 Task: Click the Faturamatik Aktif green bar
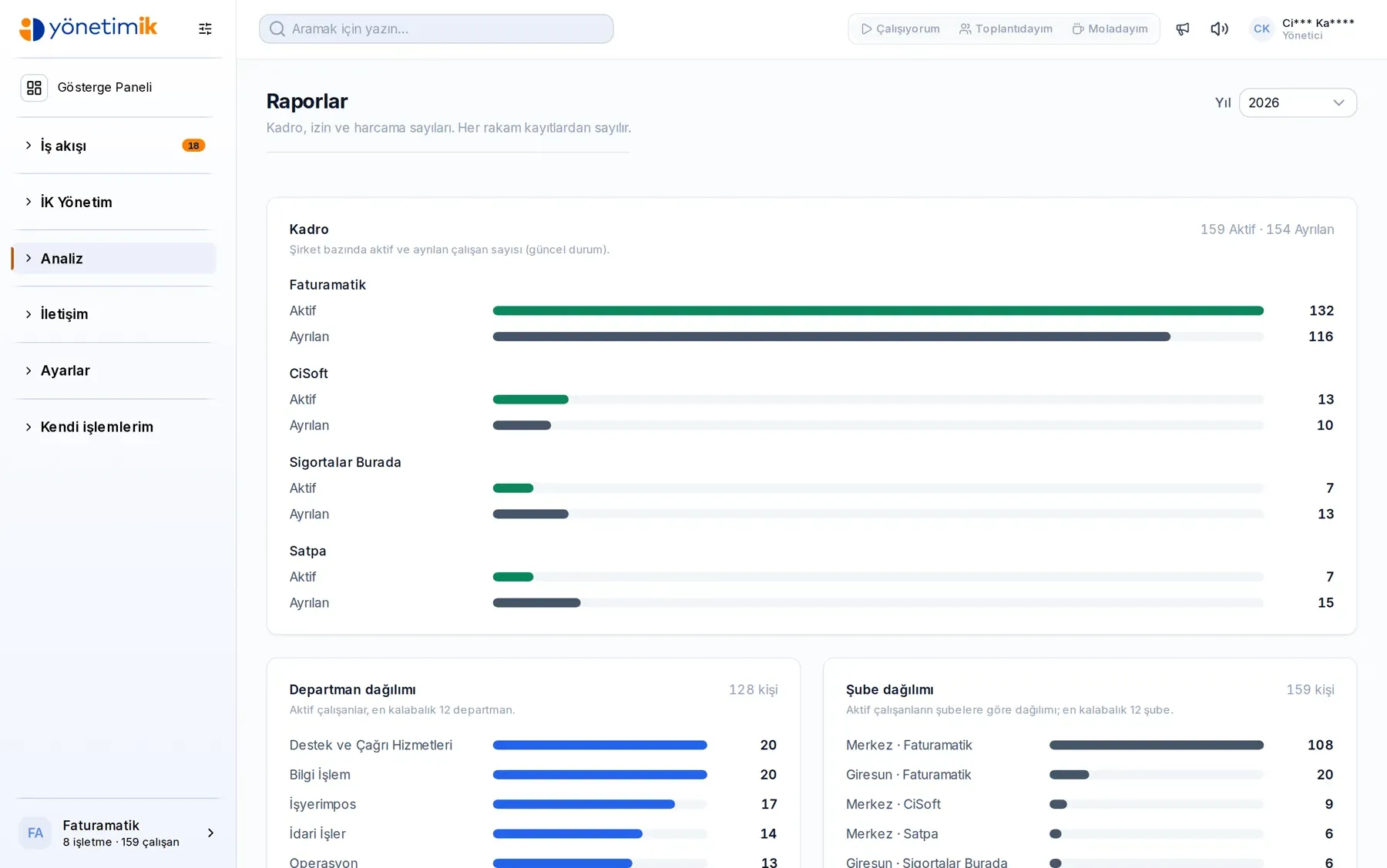coord(878,310)
